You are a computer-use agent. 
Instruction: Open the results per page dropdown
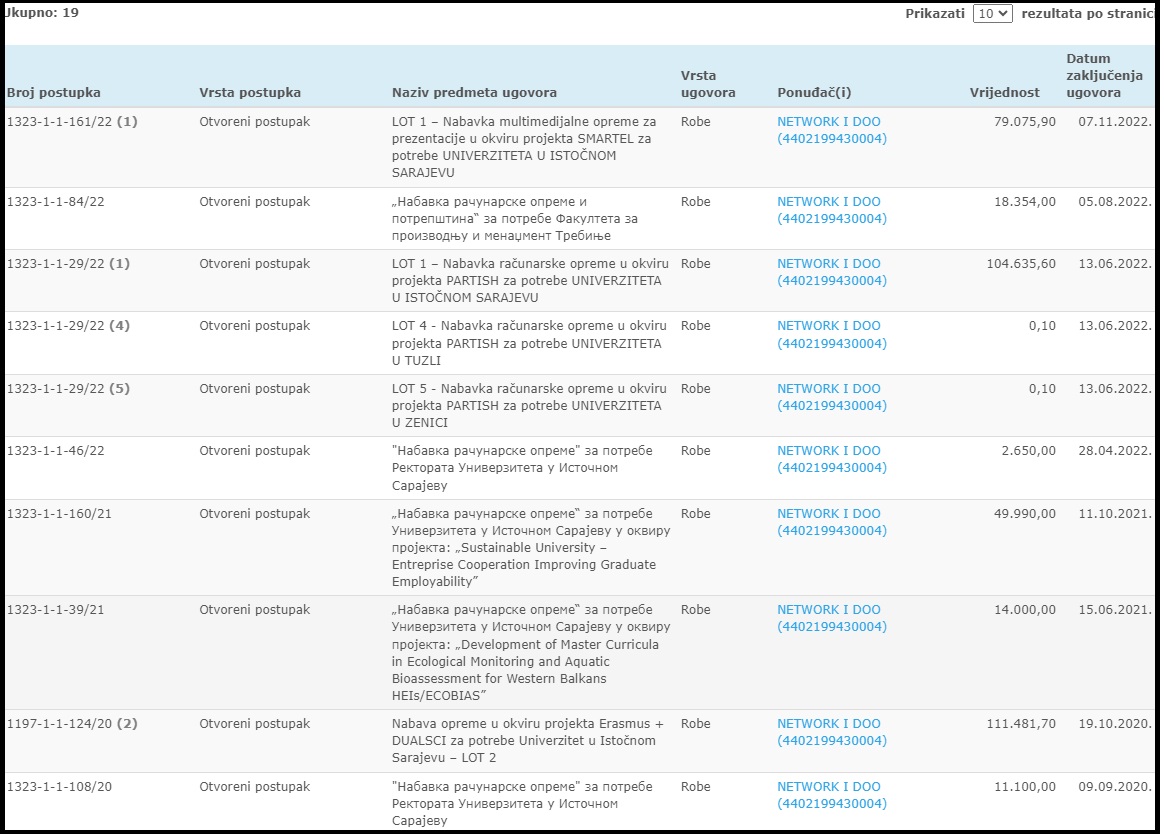[993, 13]
